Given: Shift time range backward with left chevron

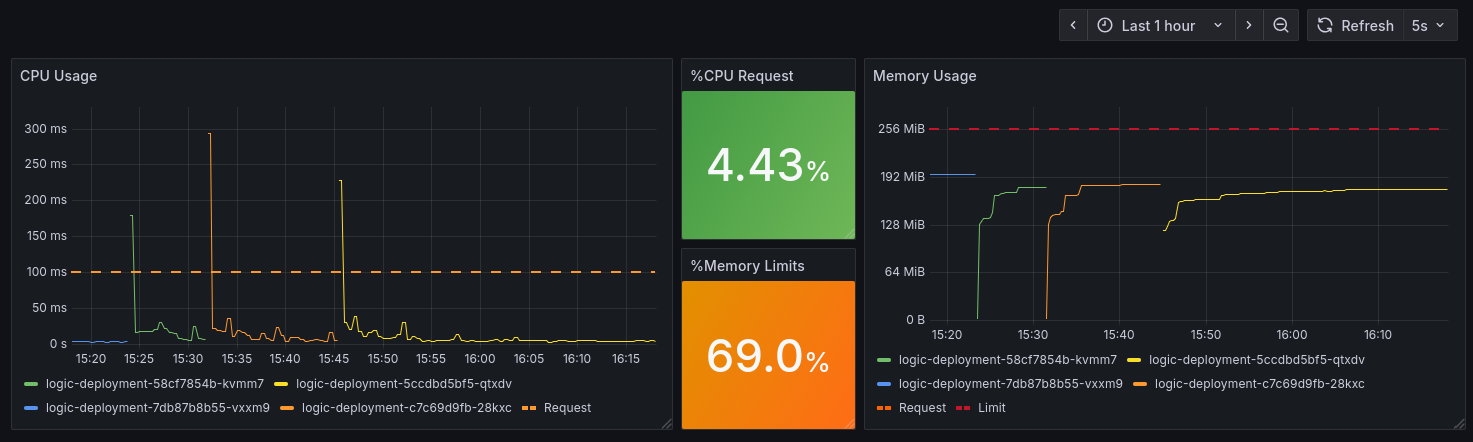Looking at the screenshot, I should 1073,26.
